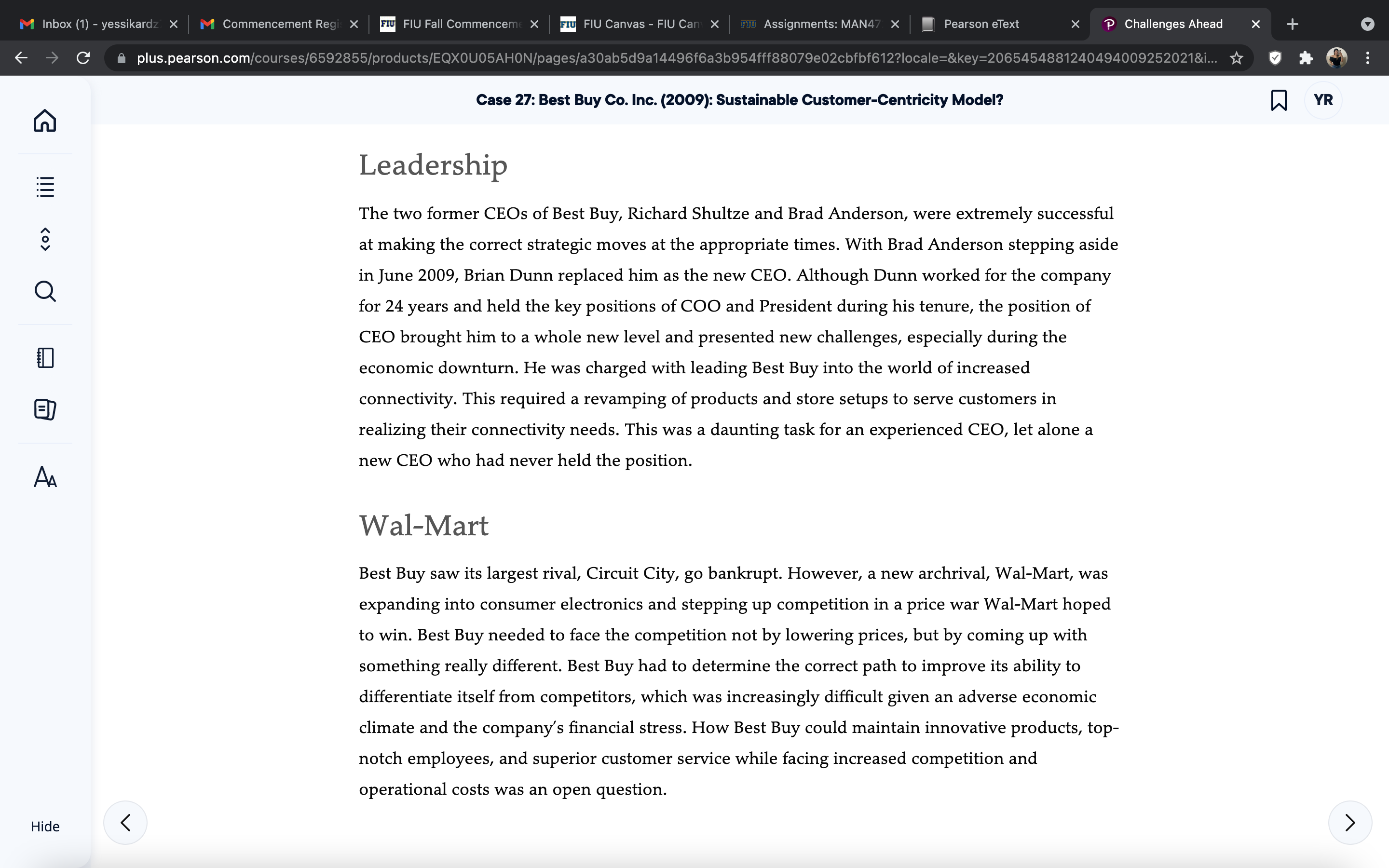Open the search magnifier in sidebar
The height and width of the screenshot is (868, 1389).
(45, 291)
